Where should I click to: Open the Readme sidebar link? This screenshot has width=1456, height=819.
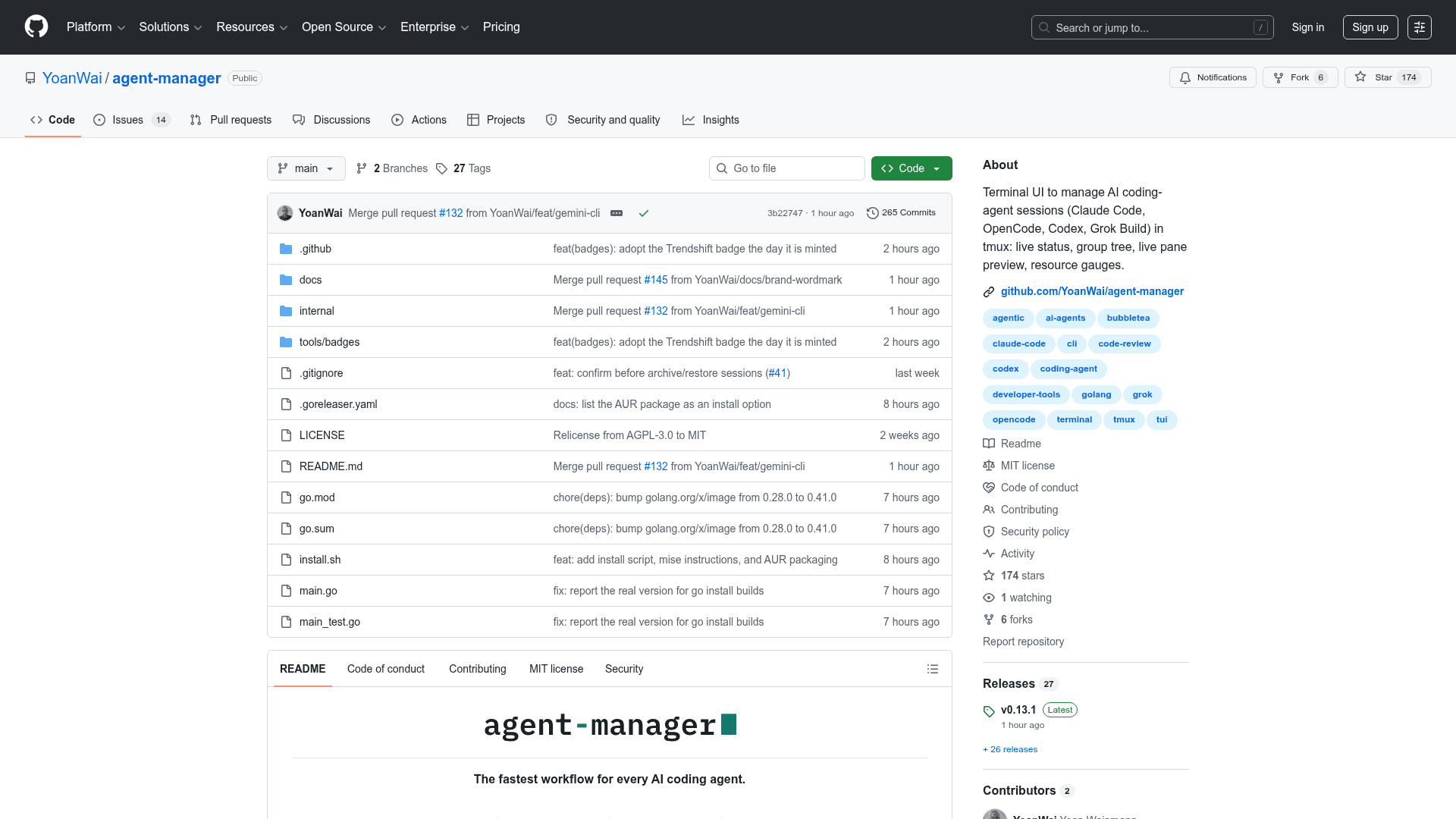point(1021,444)
